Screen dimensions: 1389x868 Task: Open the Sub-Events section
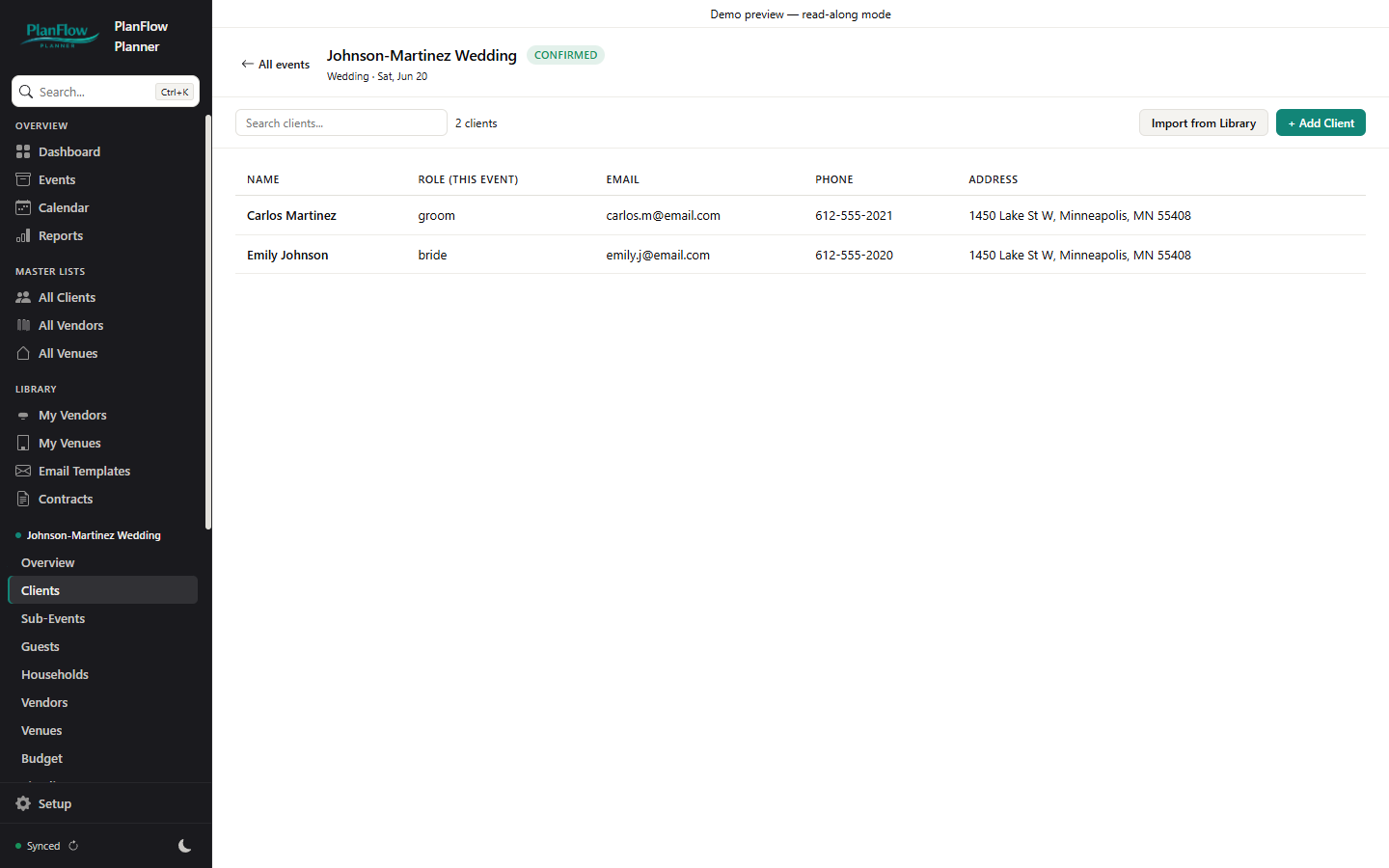(102, 618)
